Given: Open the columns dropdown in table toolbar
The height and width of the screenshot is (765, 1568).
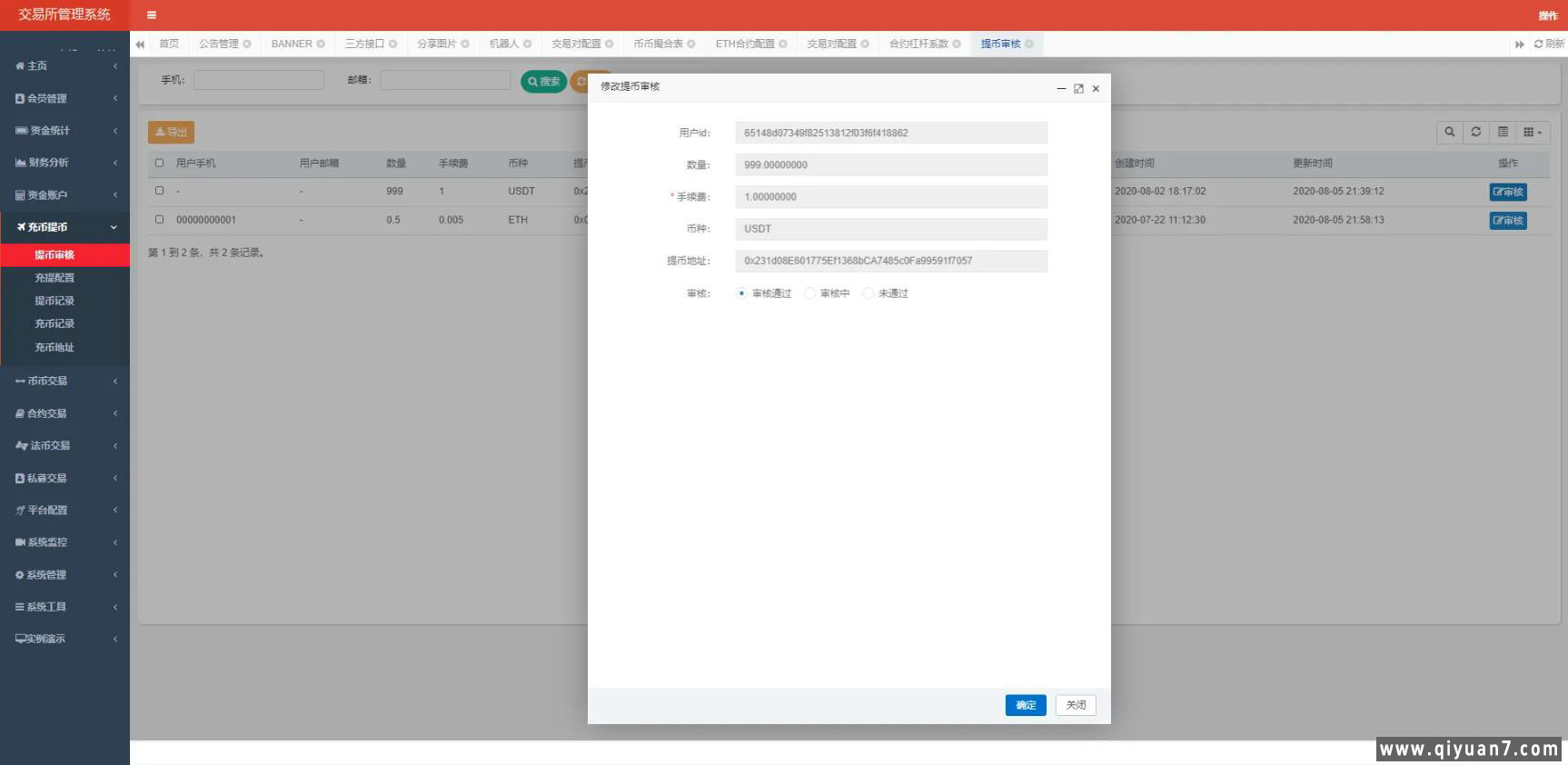Looking at the screenshot, I should 1532,132.
